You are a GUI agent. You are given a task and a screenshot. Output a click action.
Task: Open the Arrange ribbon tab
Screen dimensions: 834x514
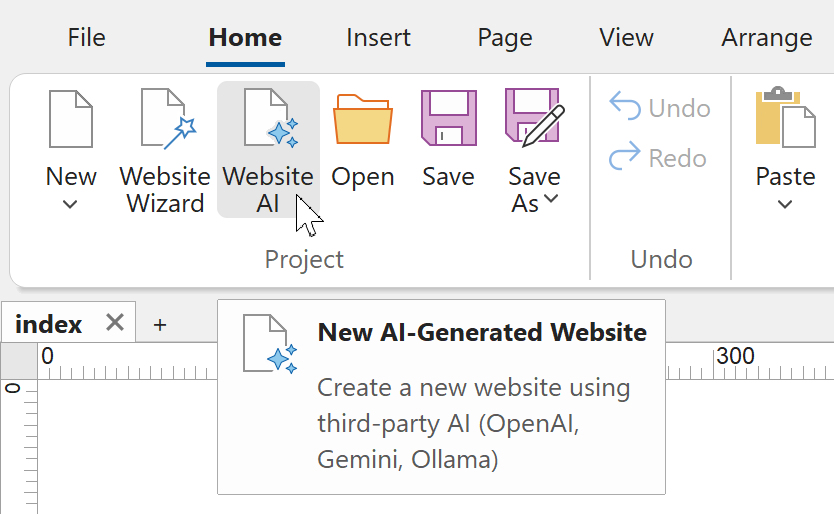pyautogui.click(x=766, y=38)
